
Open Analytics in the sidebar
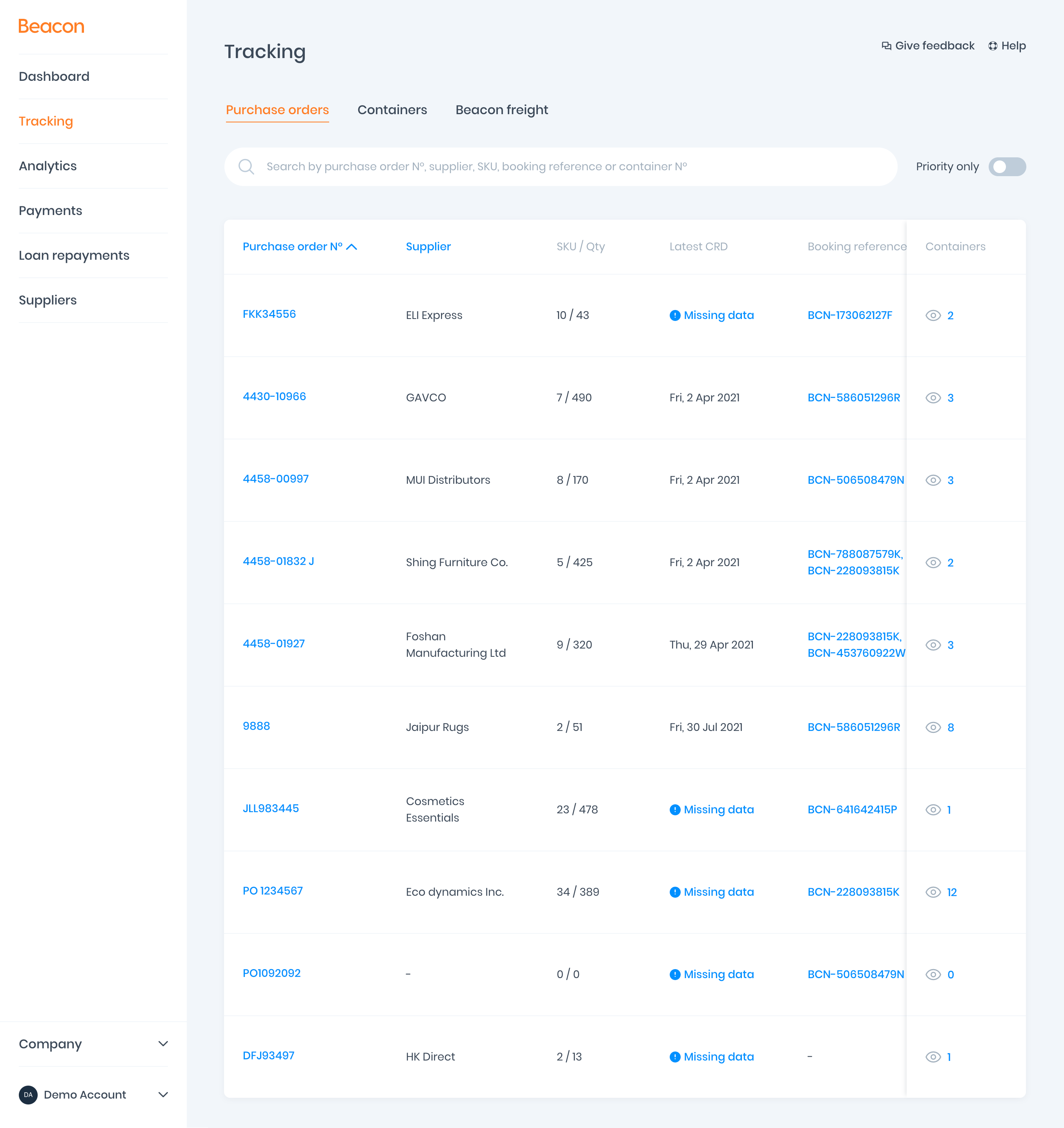coord(47,166)
